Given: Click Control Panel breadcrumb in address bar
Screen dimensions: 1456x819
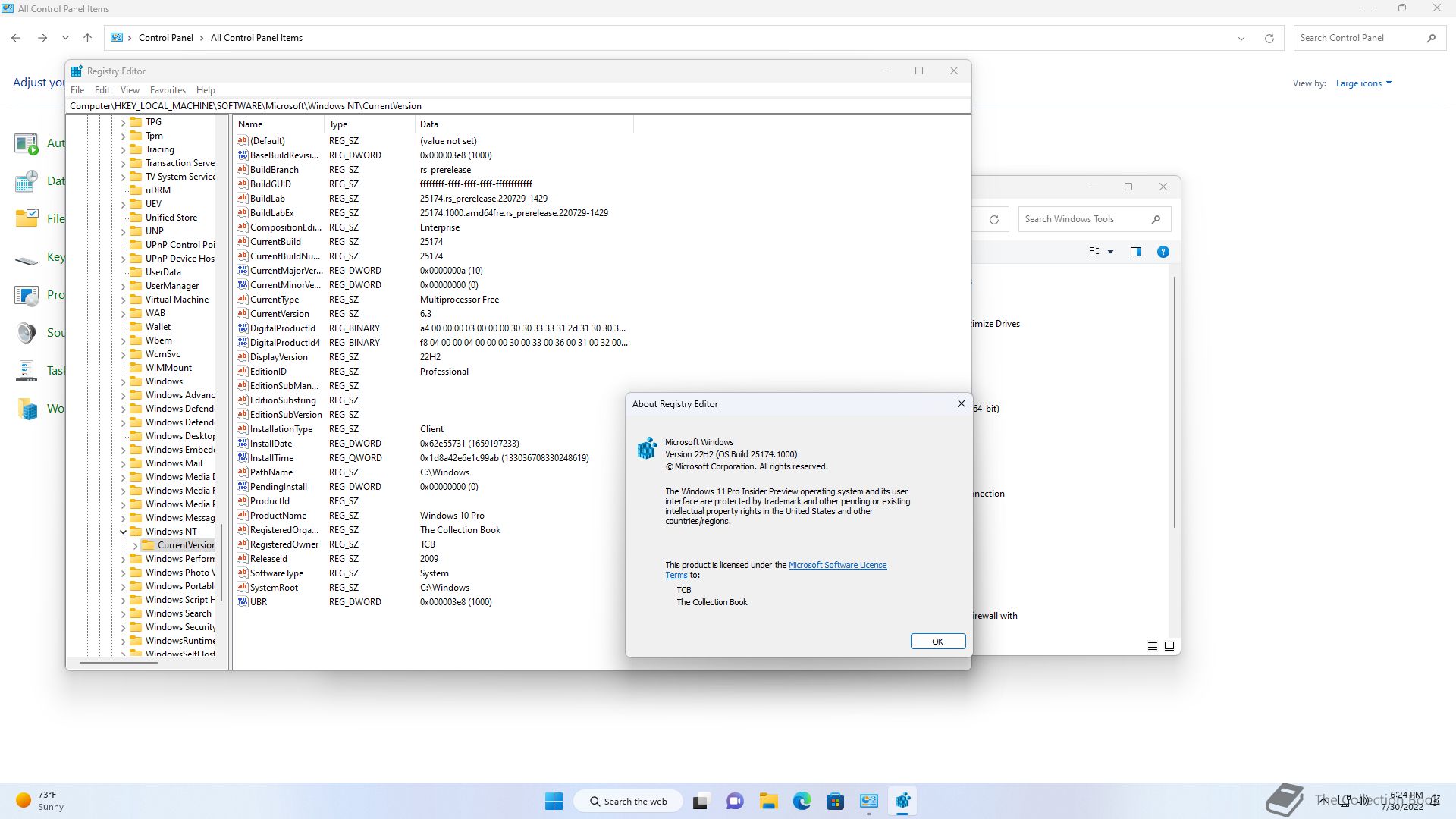Looking at the screenshot, I should tap(166, 38).
